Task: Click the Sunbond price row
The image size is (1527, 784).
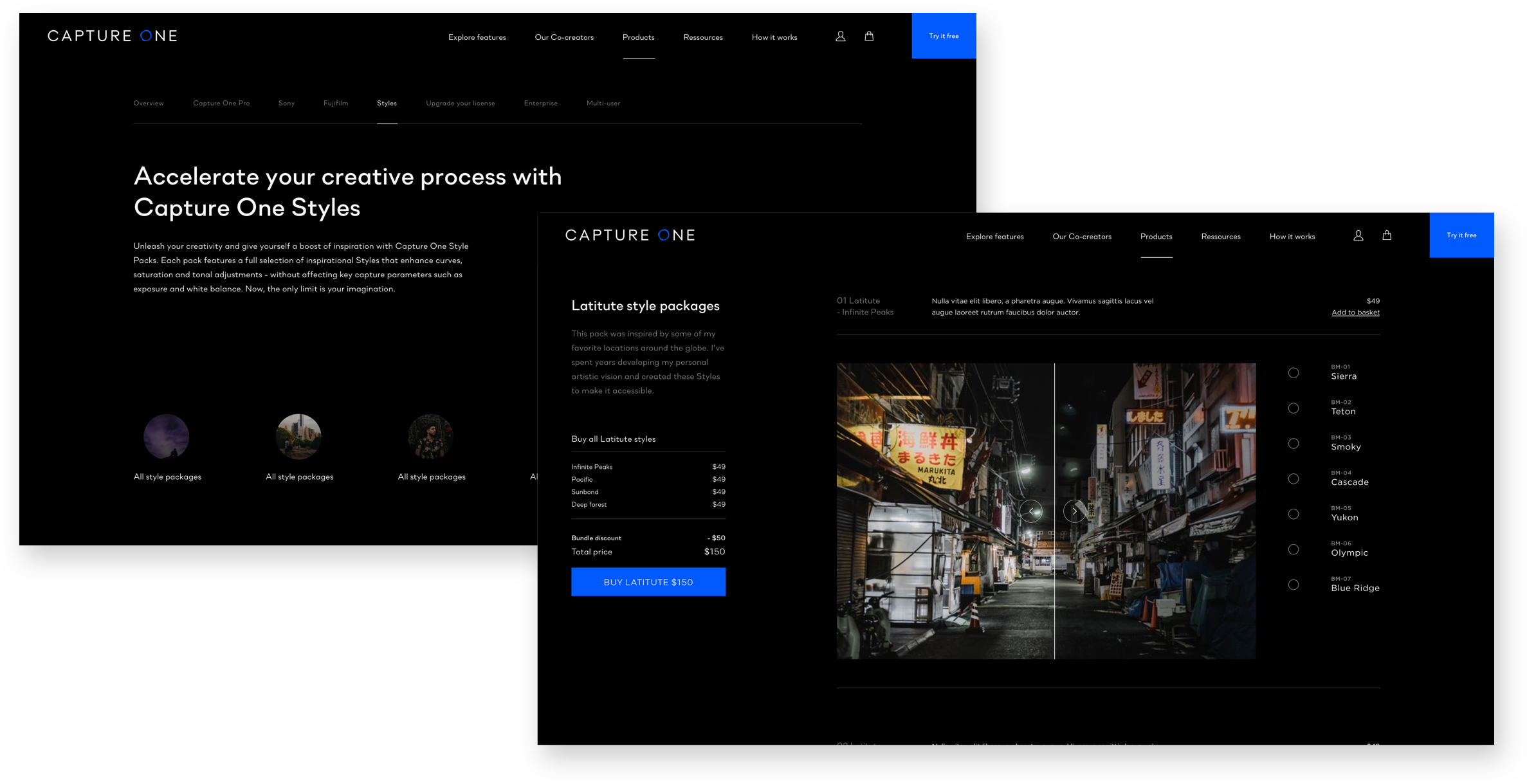Action: [648, 492]
